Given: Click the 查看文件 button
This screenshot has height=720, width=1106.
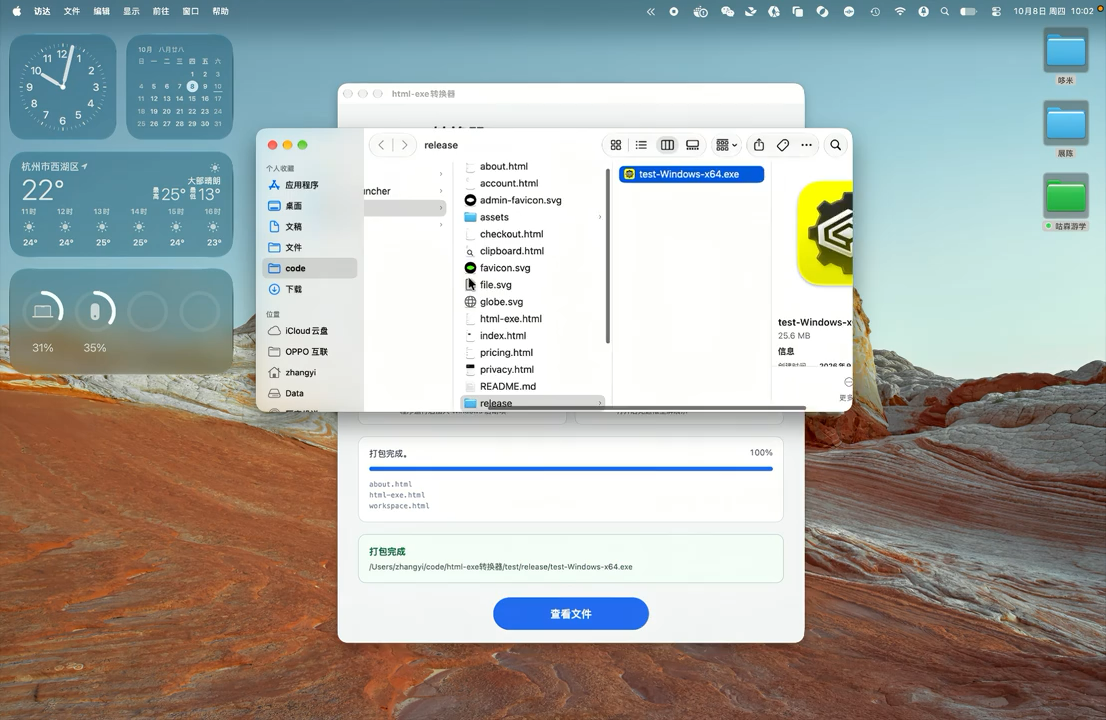Looking at the screenshot, I should tap(571, 614).
